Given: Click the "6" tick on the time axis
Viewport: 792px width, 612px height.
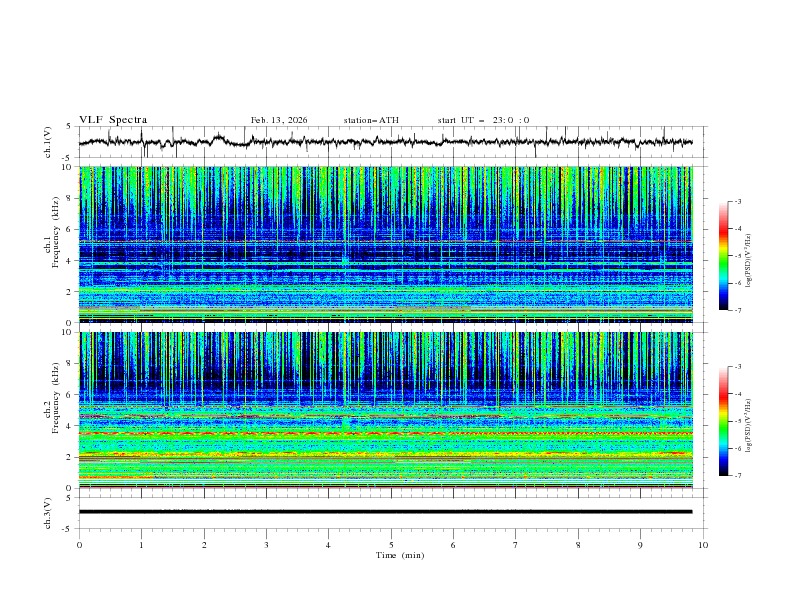Looking at the screenshot, I should tap(453, 545).
